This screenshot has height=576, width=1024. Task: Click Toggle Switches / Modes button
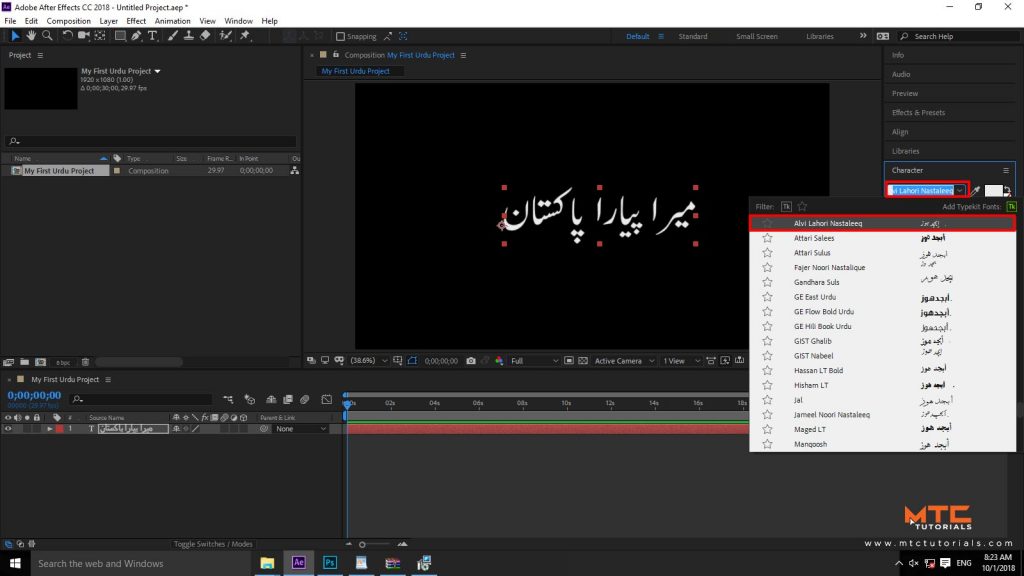[213, 544]
